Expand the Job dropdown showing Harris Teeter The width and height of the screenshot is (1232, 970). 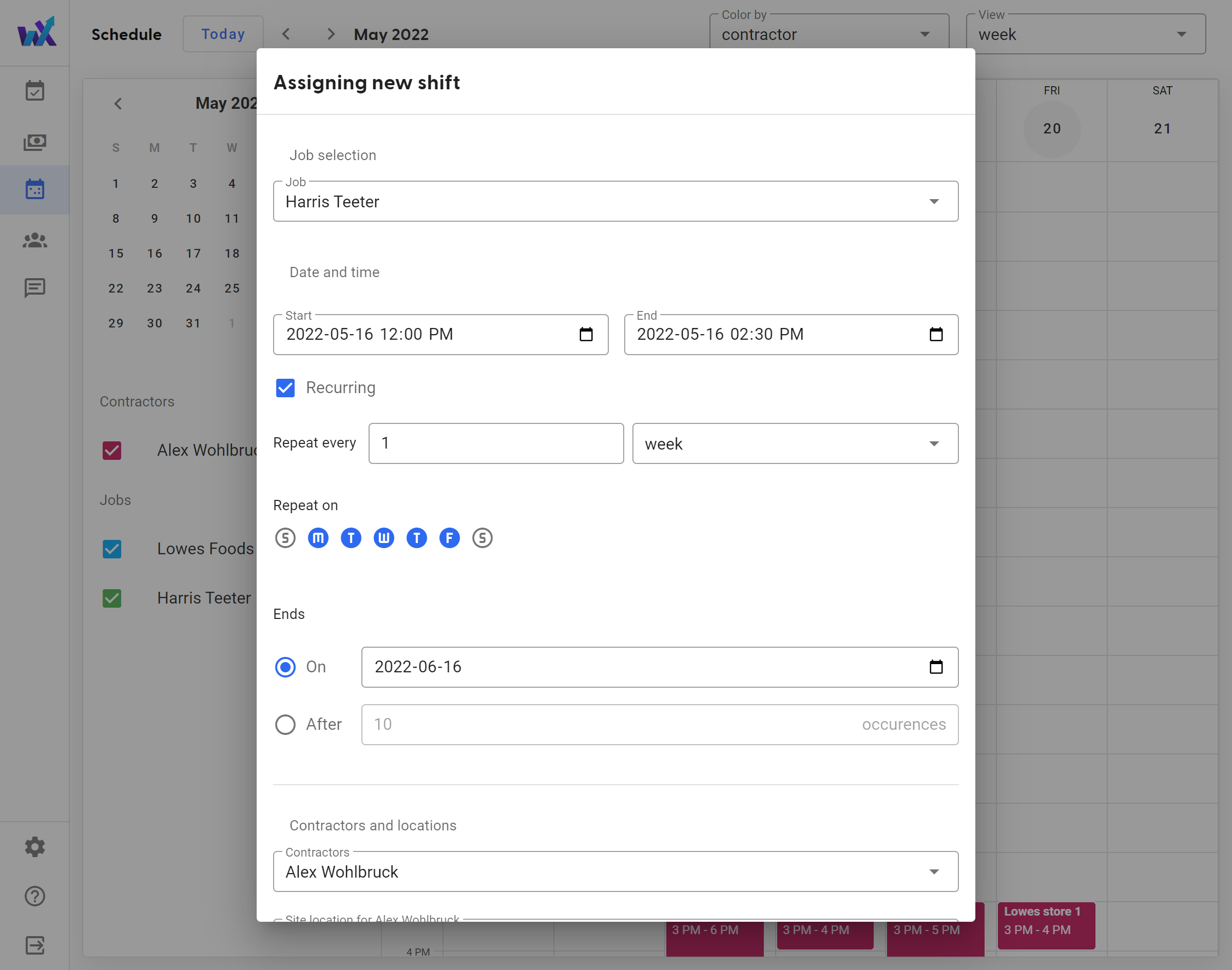point(615,202)
